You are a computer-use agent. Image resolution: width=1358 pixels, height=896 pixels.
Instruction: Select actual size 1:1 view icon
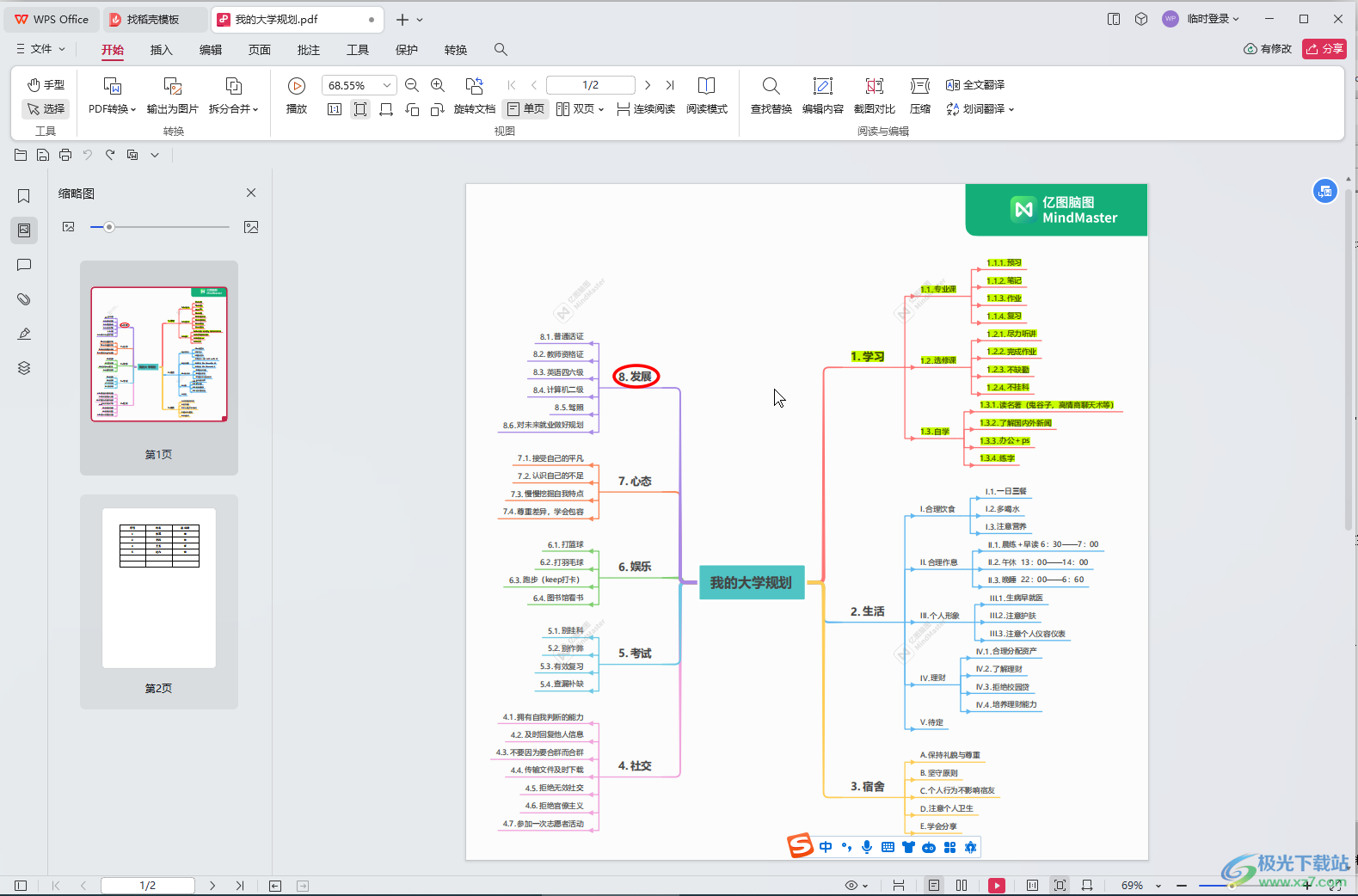pyautogui.click(x=335, y=109)
